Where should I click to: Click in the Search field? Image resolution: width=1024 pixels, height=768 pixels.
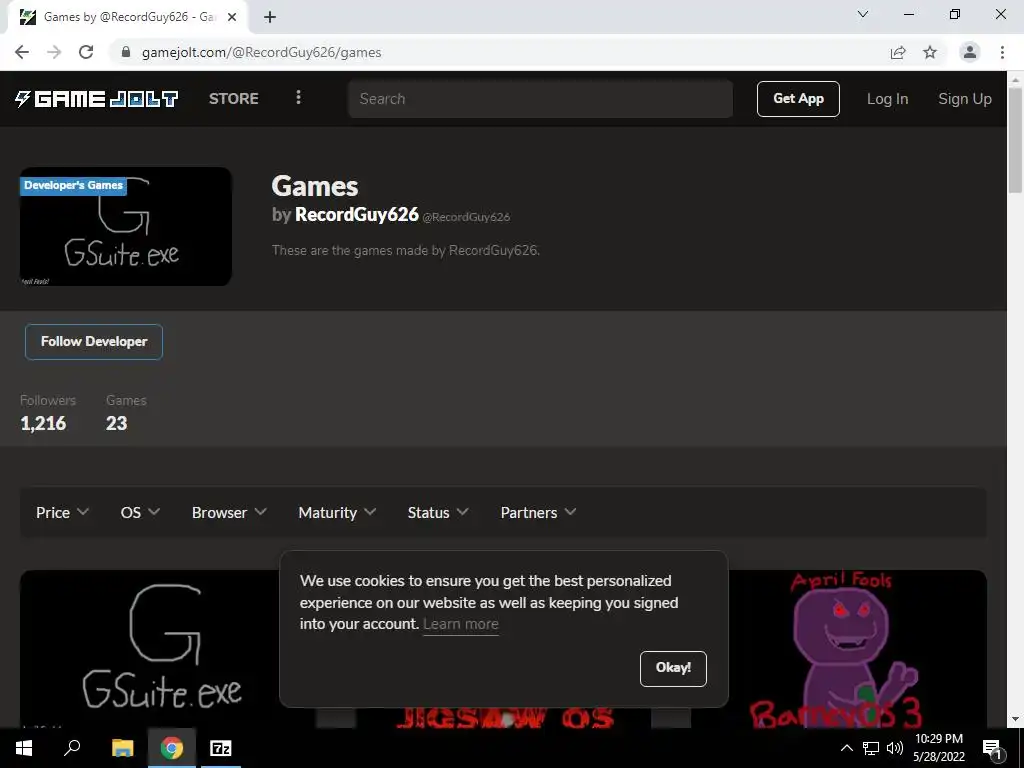point(540,99)
